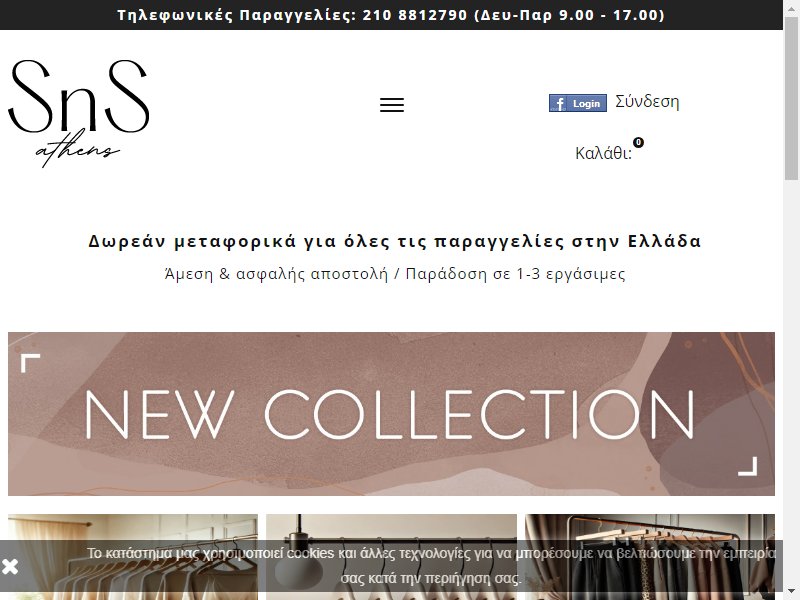Click the phone orders number in the top bar
The width and height of the screenshot is (800, 600).
coord(415,15)
